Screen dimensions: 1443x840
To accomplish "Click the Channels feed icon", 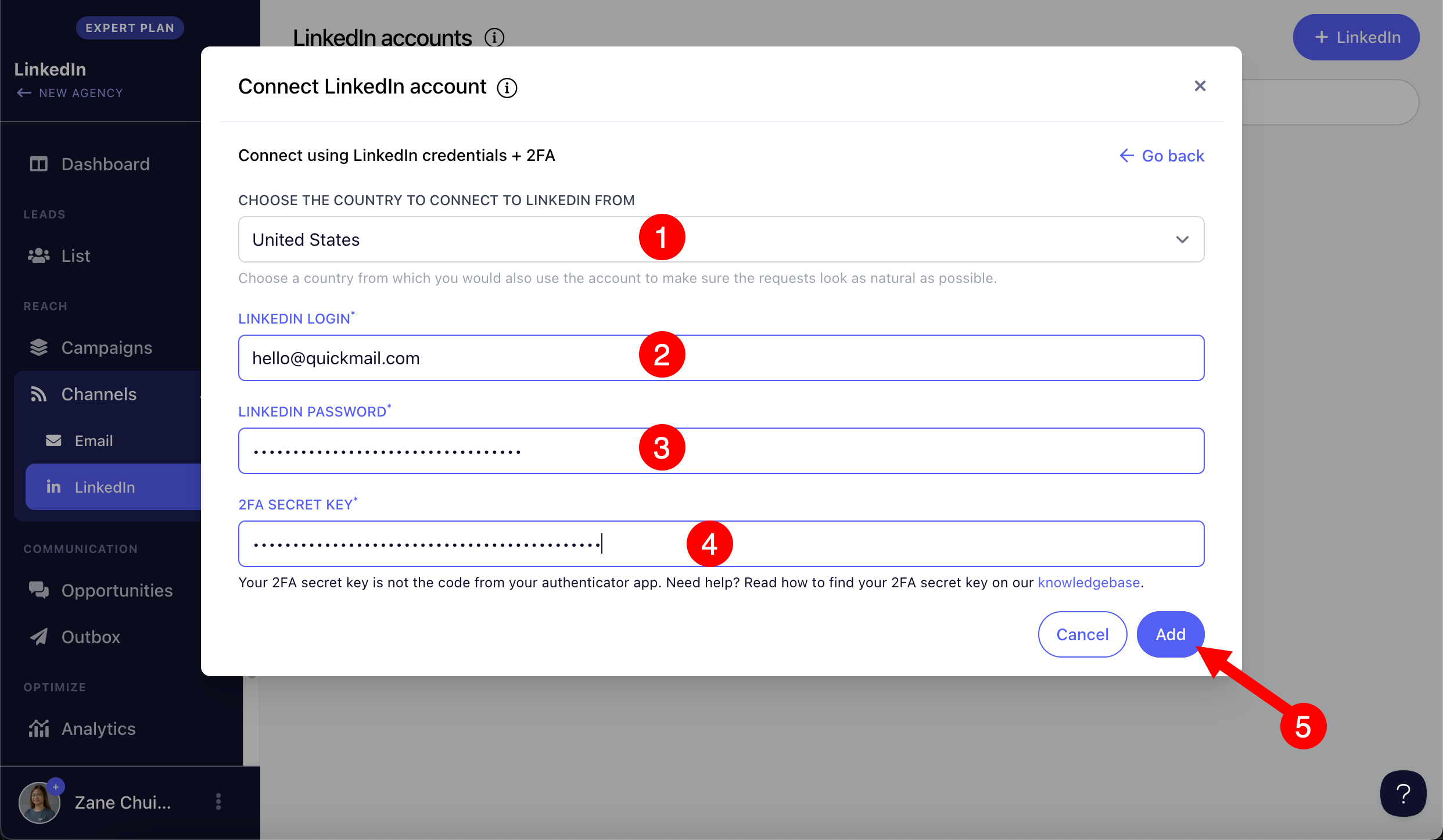I will pos(38,394).
